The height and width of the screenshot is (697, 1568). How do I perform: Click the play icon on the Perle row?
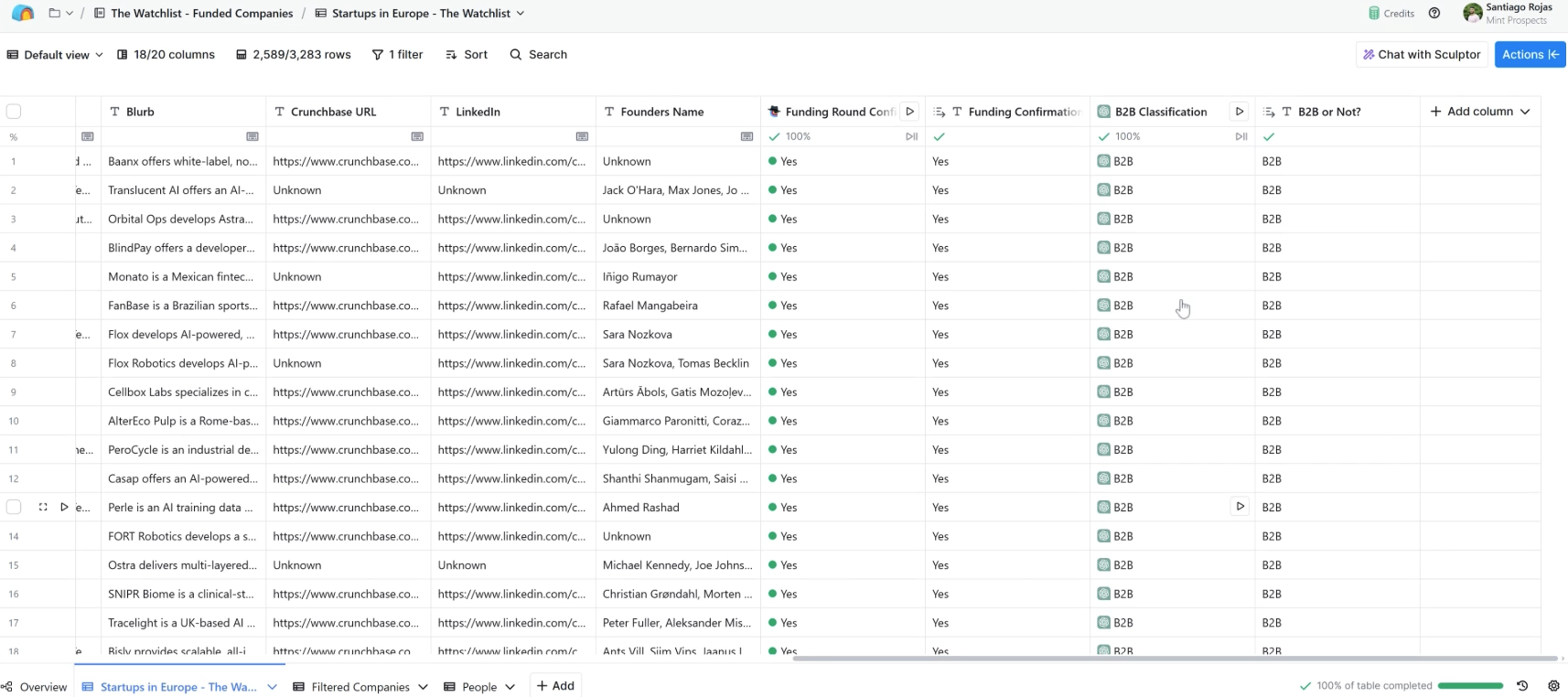click(64, 507)
